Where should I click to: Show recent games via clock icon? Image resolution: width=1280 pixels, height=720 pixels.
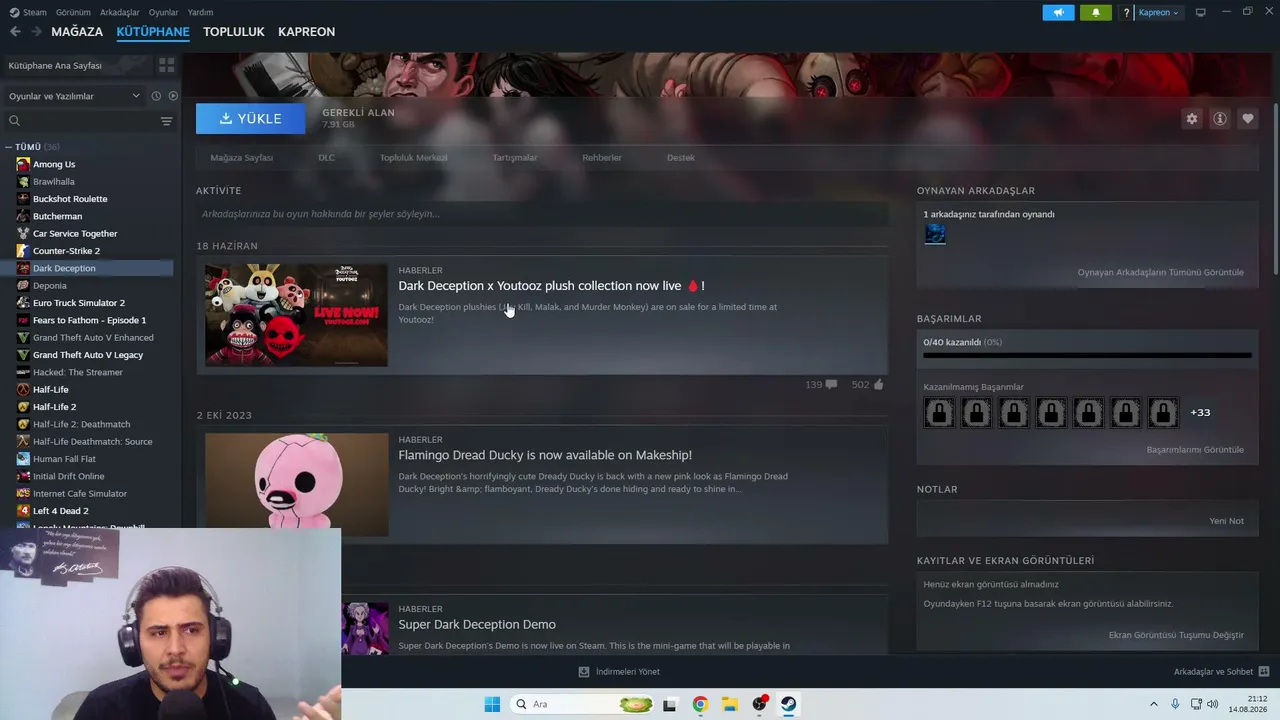click(x=156, y=96)
